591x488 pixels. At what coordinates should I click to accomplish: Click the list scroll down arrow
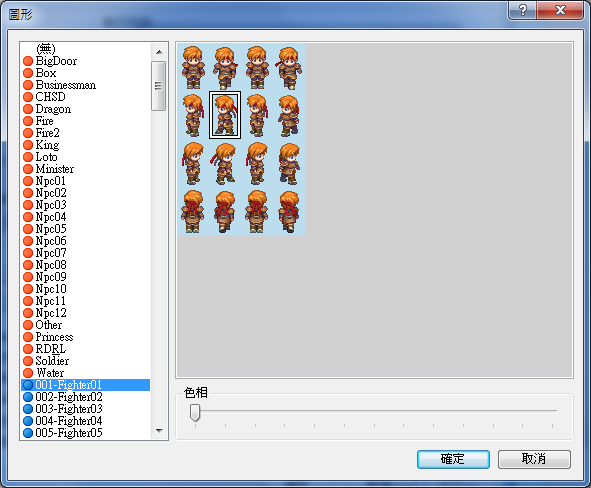click(x=159, y=430)
